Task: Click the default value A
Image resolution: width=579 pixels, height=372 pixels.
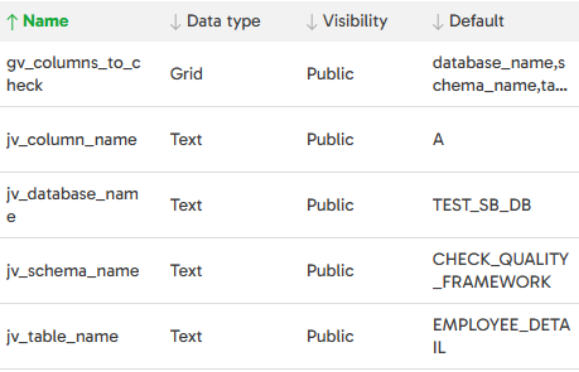Action: 438,140
